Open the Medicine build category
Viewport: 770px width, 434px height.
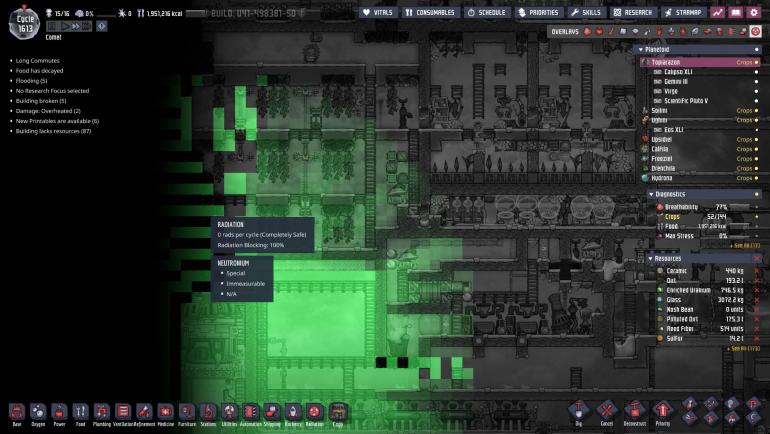[x=165, y=415]
